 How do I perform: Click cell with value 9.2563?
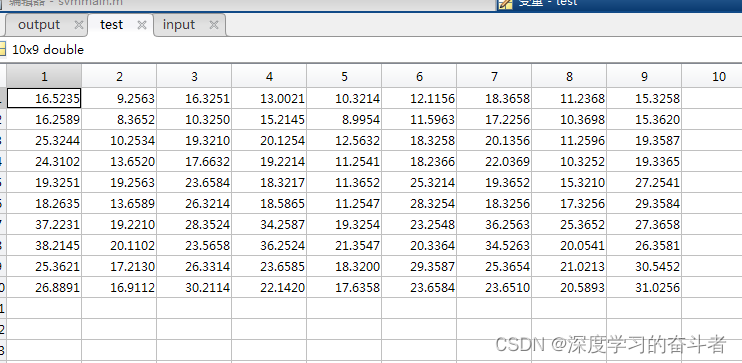coord(119,98)
